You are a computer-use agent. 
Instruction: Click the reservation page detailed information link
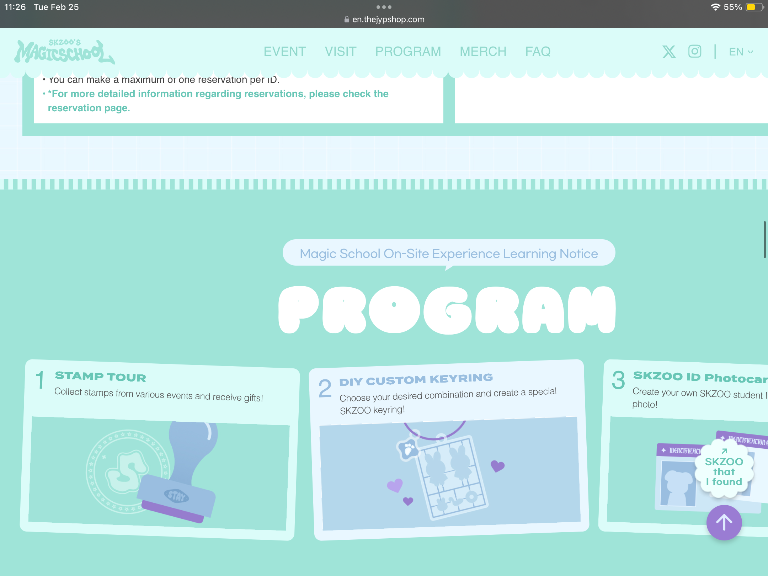point(218,100)
